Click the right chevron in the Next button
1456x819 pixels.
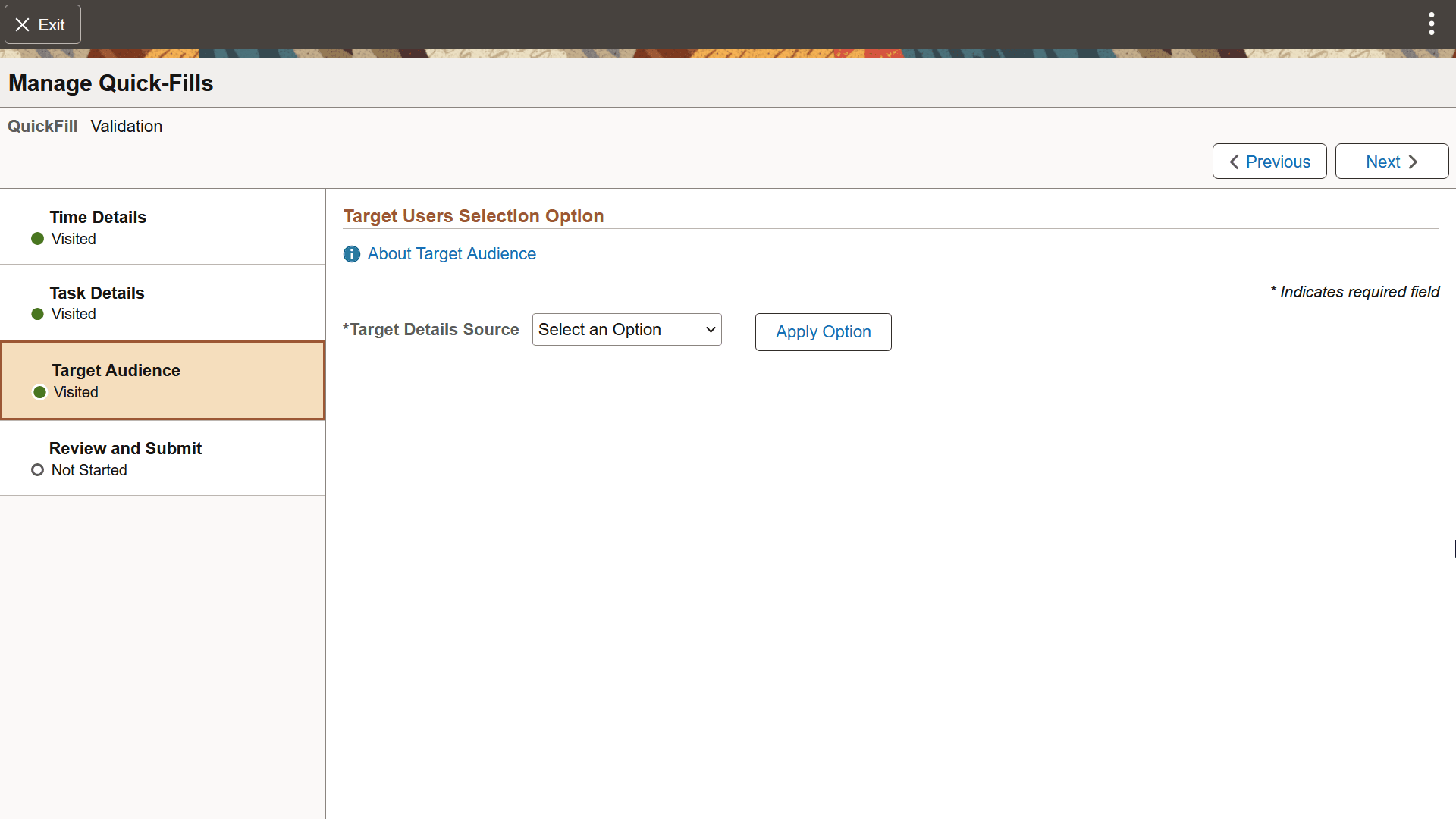[x=1414, y=162]
